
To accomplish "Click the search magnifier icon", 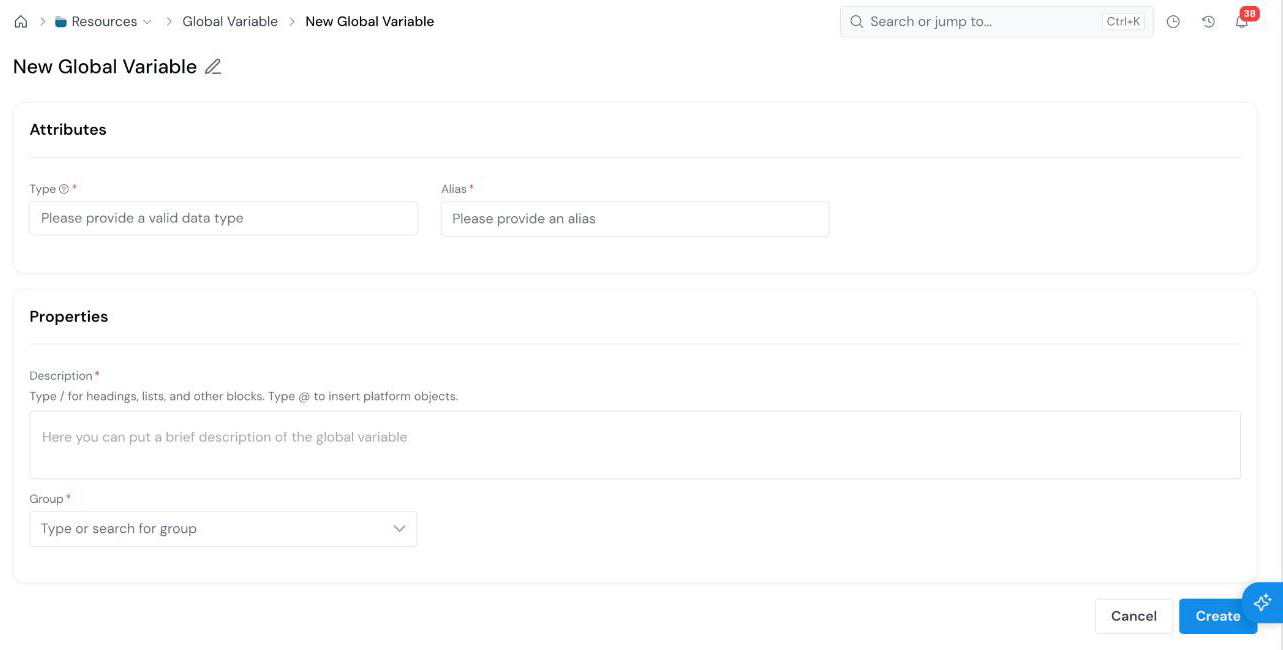I will [x=856, y=21].
